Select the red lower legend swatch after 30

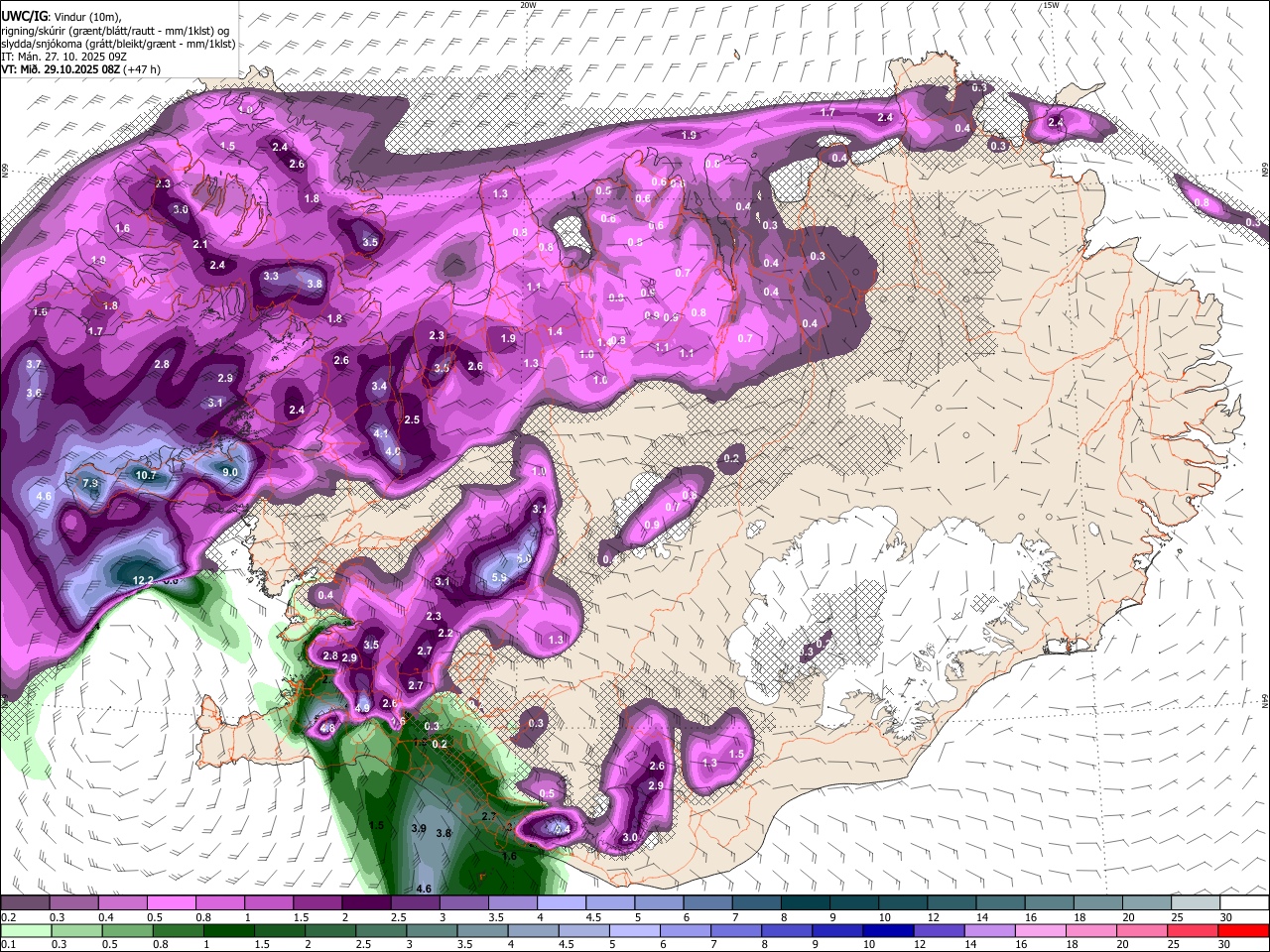[x=1242, y=930]
